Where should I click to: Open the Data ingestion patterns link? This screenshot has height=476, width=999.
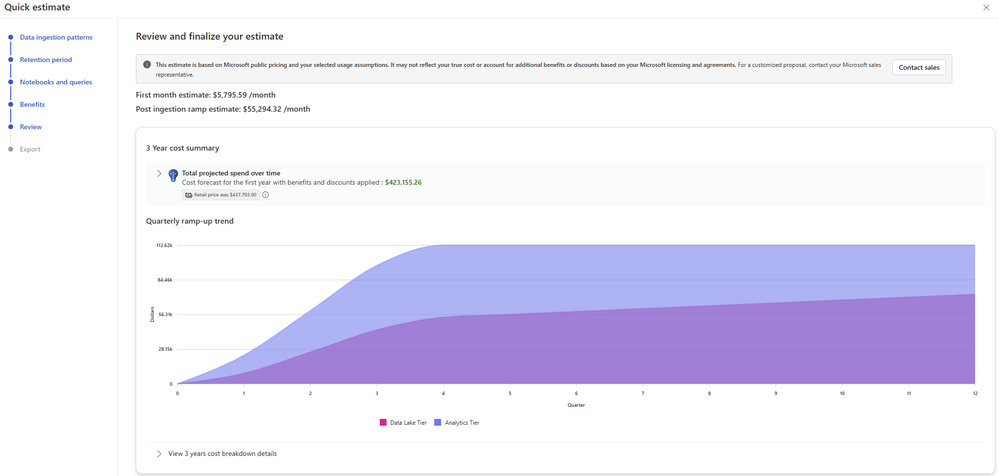pos(56,38)
